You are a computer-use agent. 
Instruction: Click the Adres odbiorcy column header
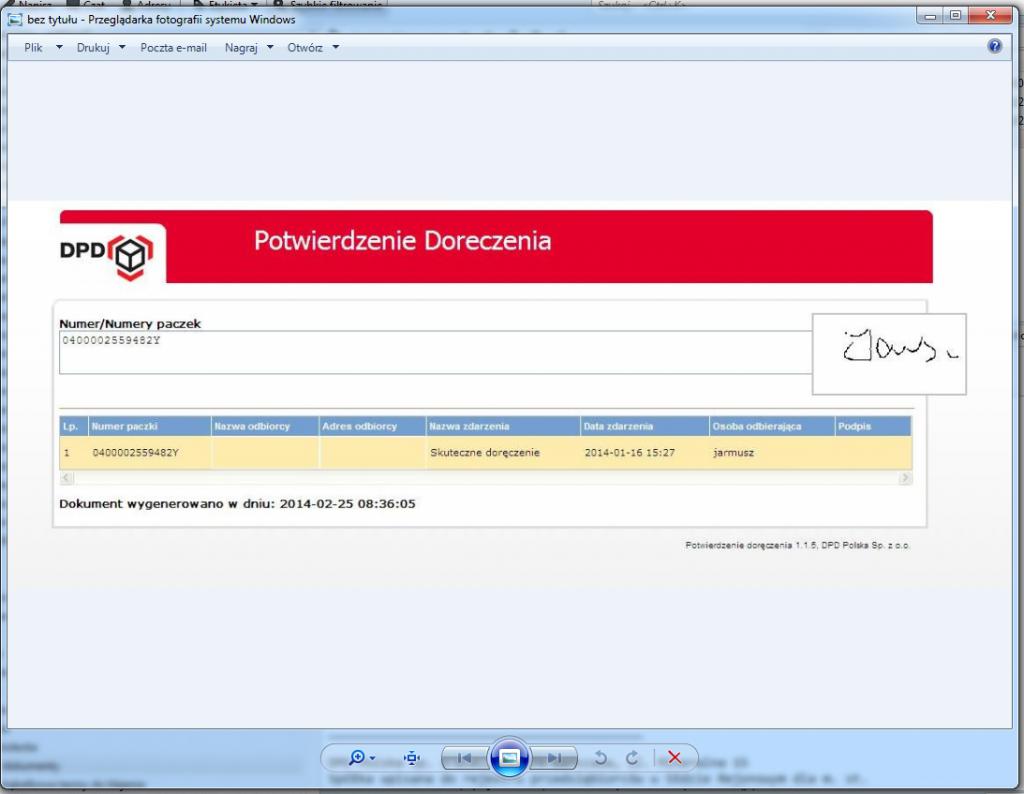point(372,426)
